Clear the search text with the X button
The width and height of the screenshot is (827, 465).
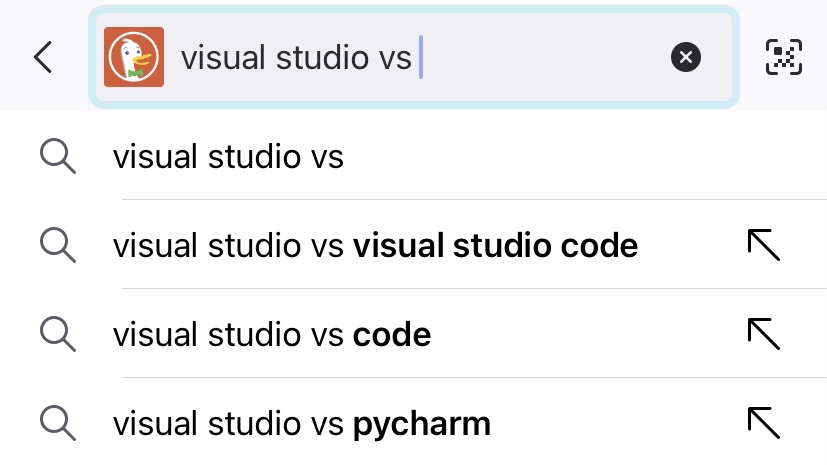click(x=686, y=58)
